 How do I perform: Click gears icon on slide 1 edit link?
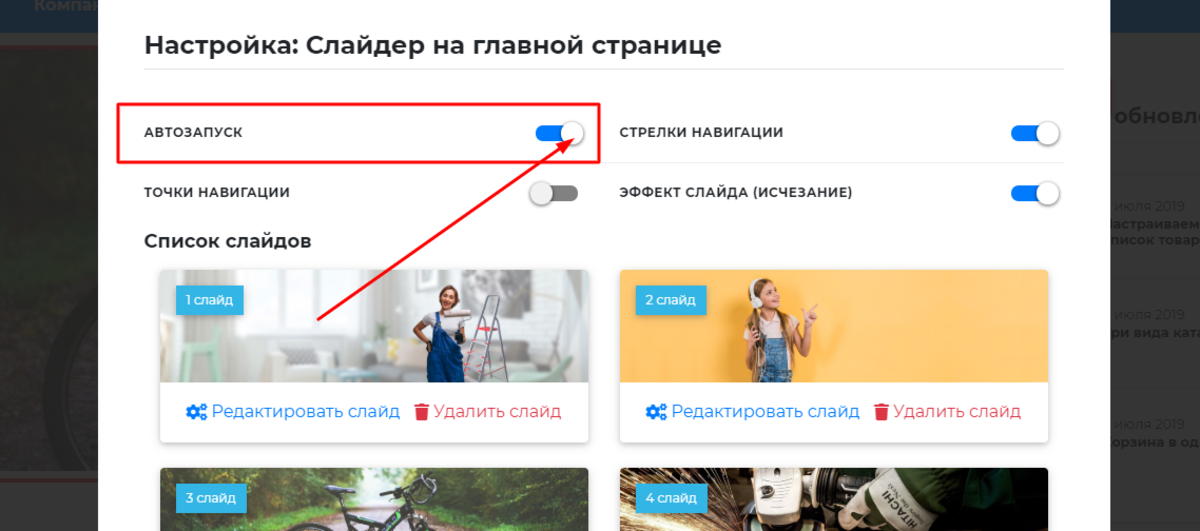pyautogui.click(x=197, y=412)
